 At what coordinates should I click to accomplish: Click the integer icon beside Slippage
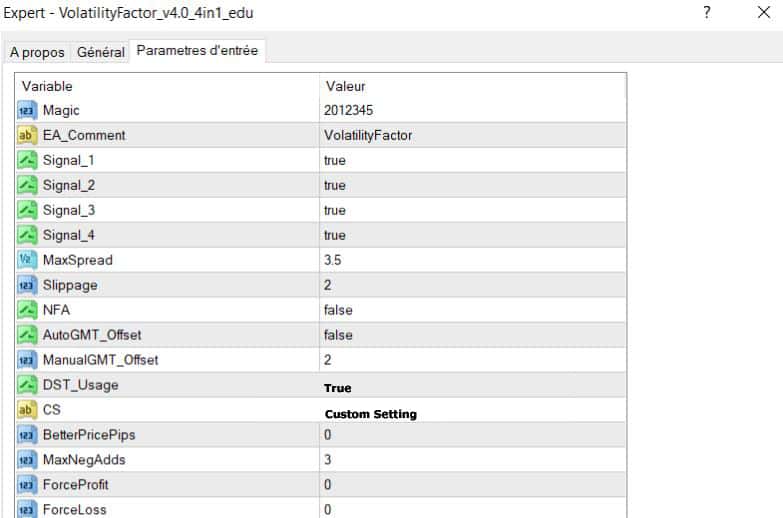click(27, 285)
